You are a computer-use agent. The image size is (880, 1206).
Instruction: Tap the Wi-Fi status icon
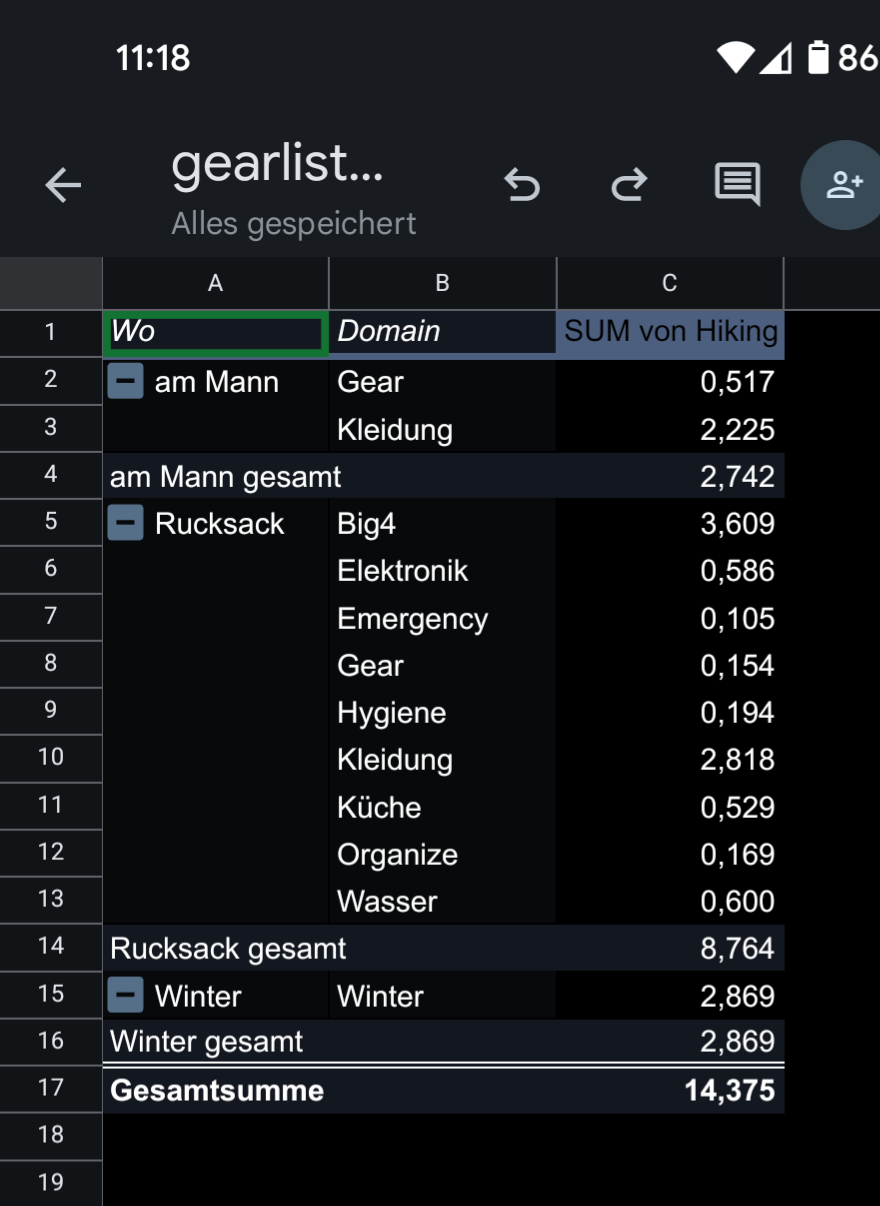point(735,58)
